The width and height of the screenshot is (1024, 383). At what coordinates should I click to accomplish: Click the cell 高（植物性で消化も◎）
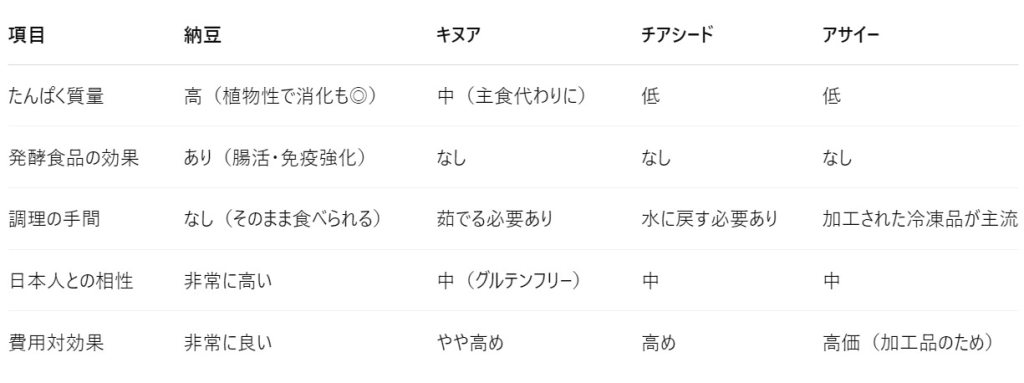click(281, 96)
